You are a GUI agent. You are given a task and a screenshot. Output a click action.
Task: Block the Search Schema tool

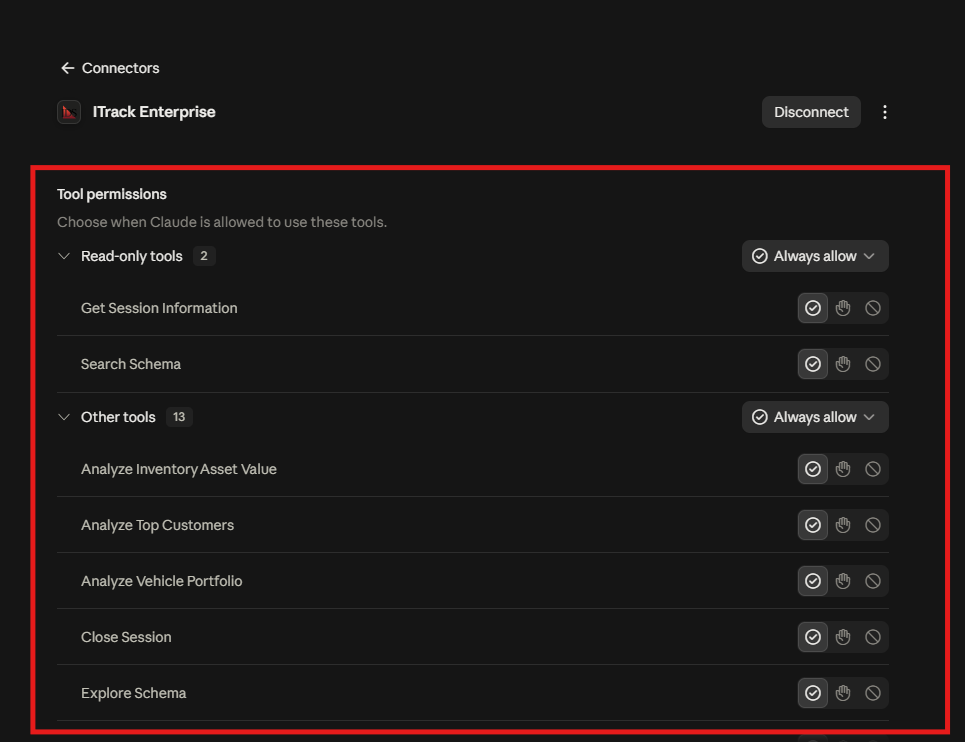pos(873,364)
